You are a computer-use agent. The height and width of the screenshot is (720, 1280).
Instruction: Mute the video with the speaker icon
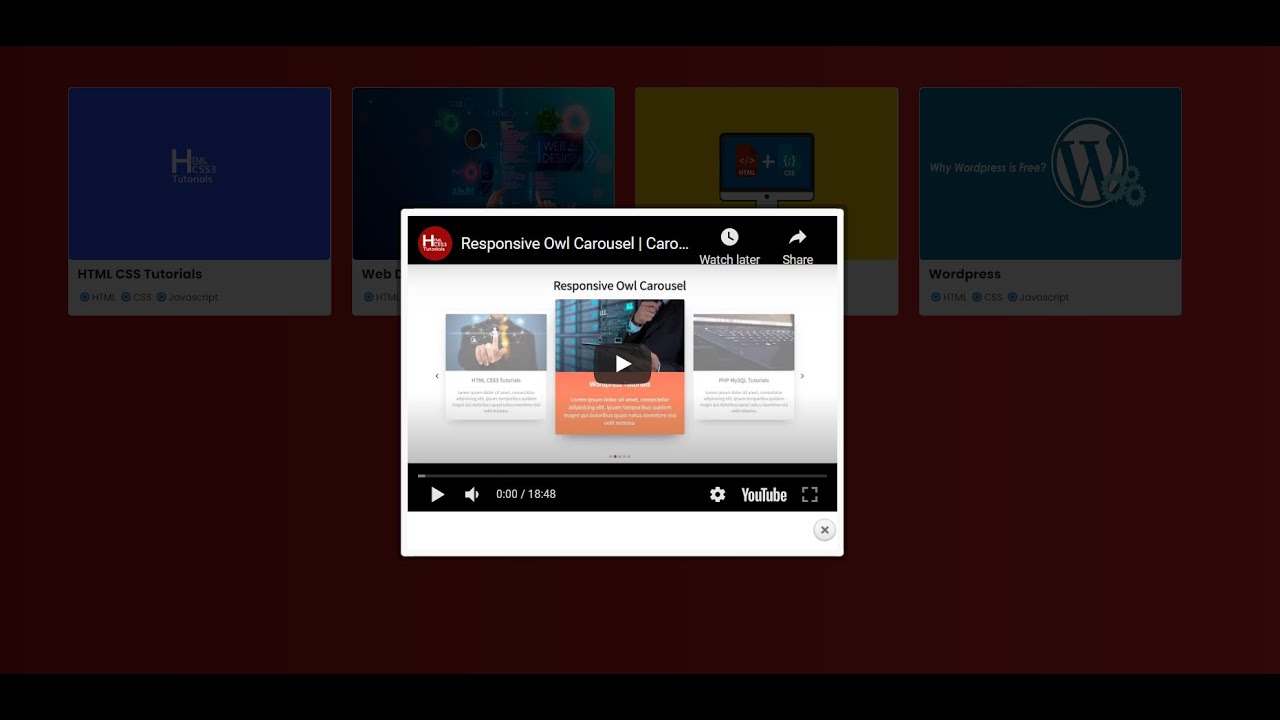(472, 494)
